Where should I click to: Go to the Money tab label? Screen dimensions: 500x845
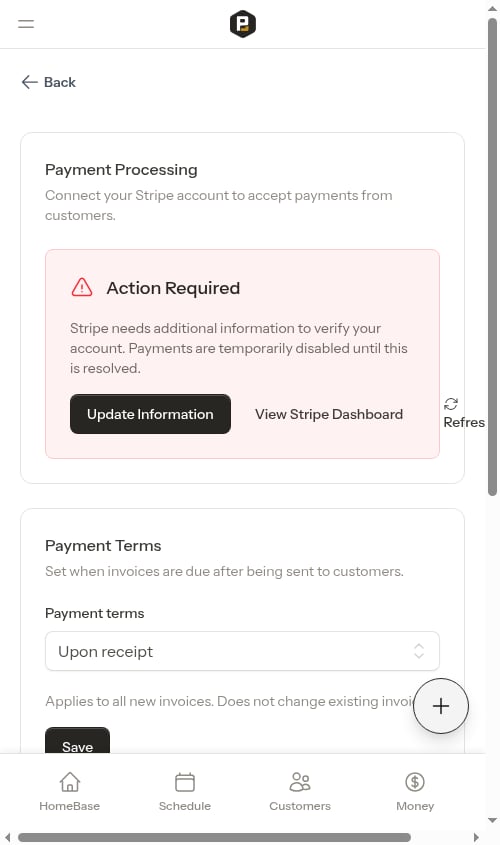pos(415,806)
